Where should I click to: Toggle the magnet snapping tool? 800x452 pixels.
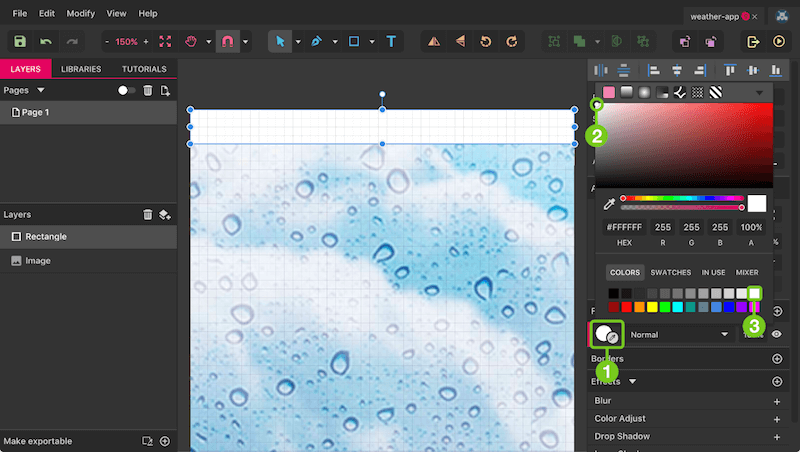click(x=228, y=41)
